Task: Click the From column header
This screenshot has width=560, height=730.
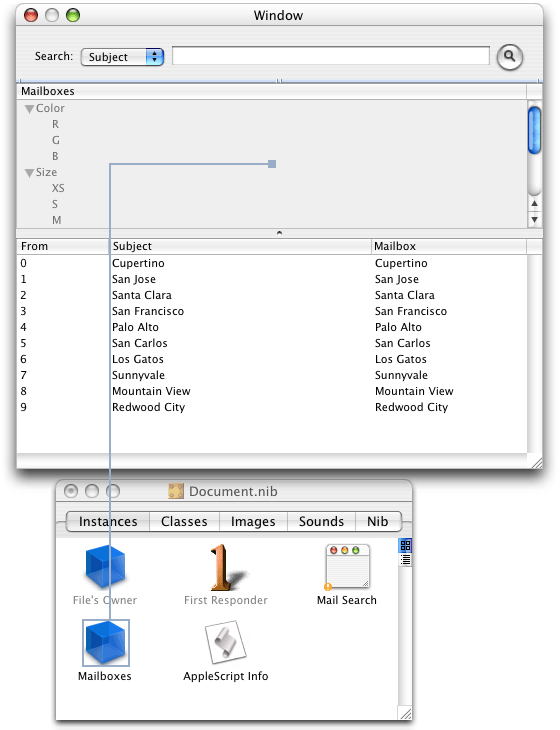Action: point(63,246)
